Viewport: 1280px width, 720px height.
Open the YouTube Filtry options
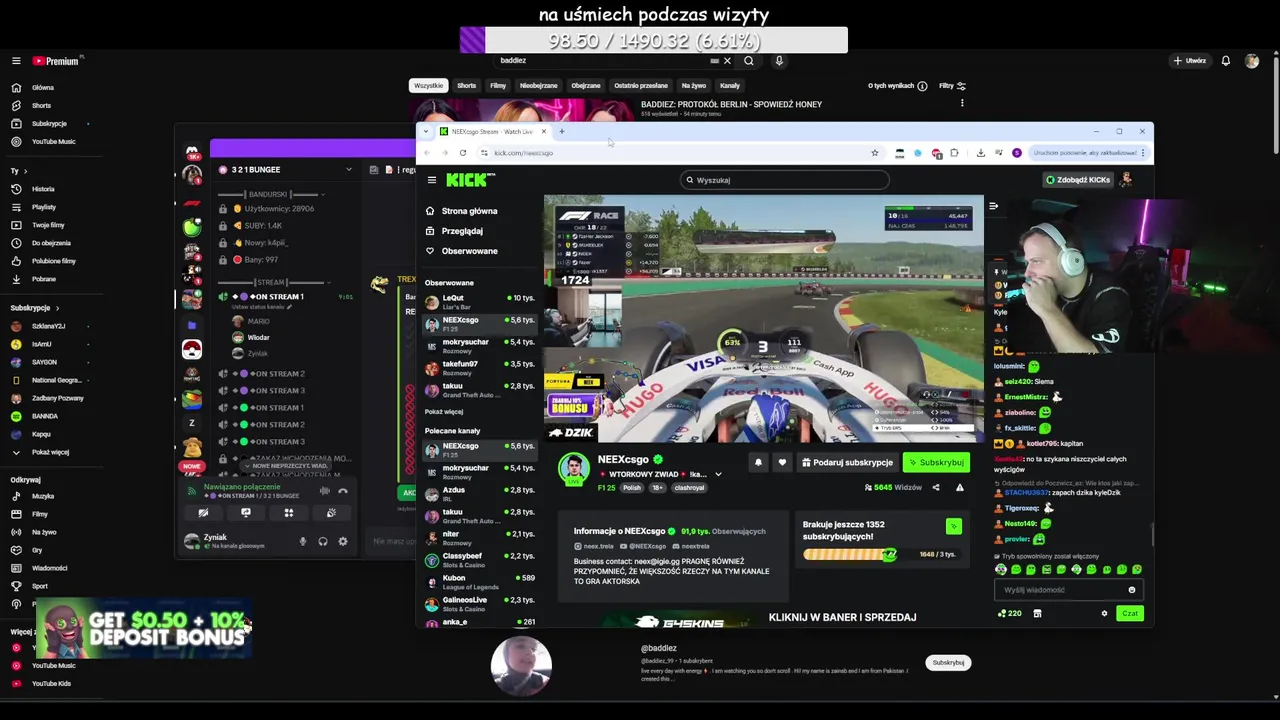pos(952,86)
